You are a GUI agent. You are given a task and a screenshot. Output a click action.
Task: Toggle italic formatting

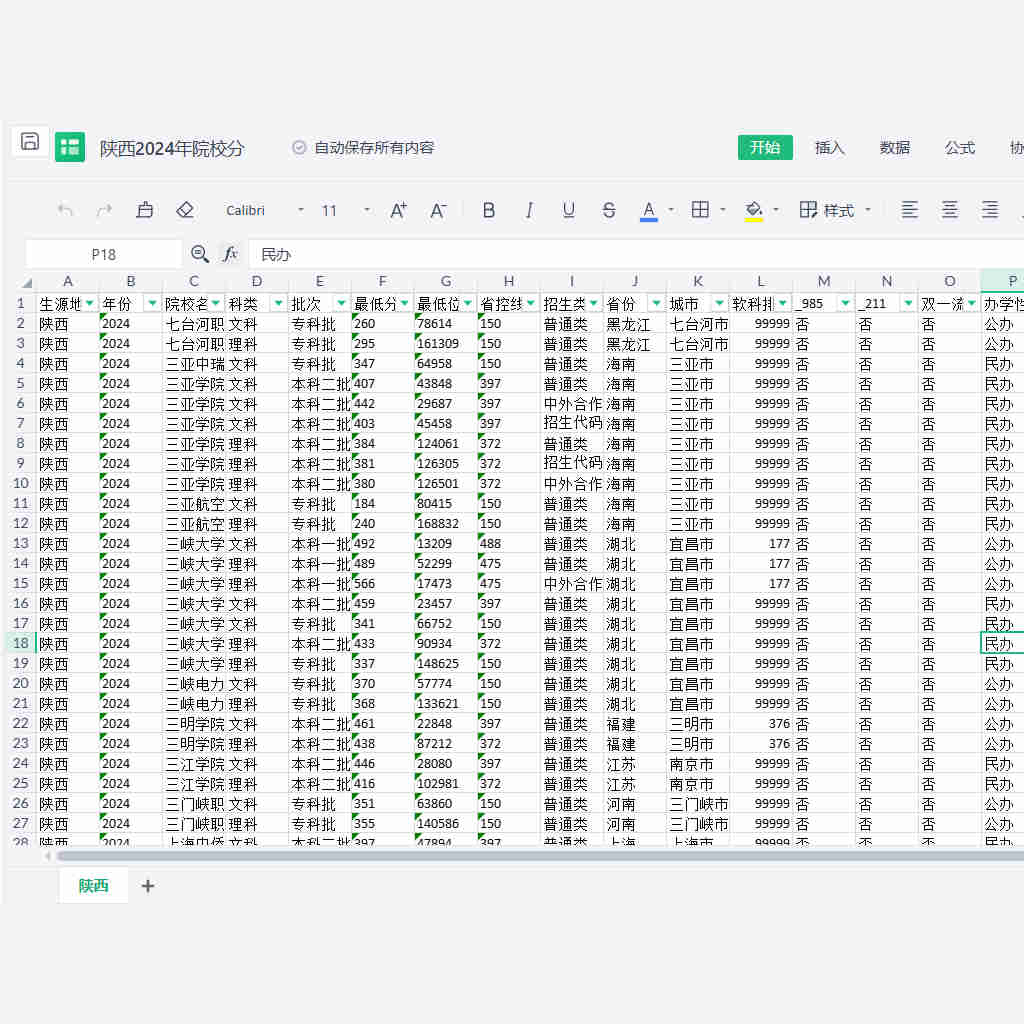click(529, 210)
